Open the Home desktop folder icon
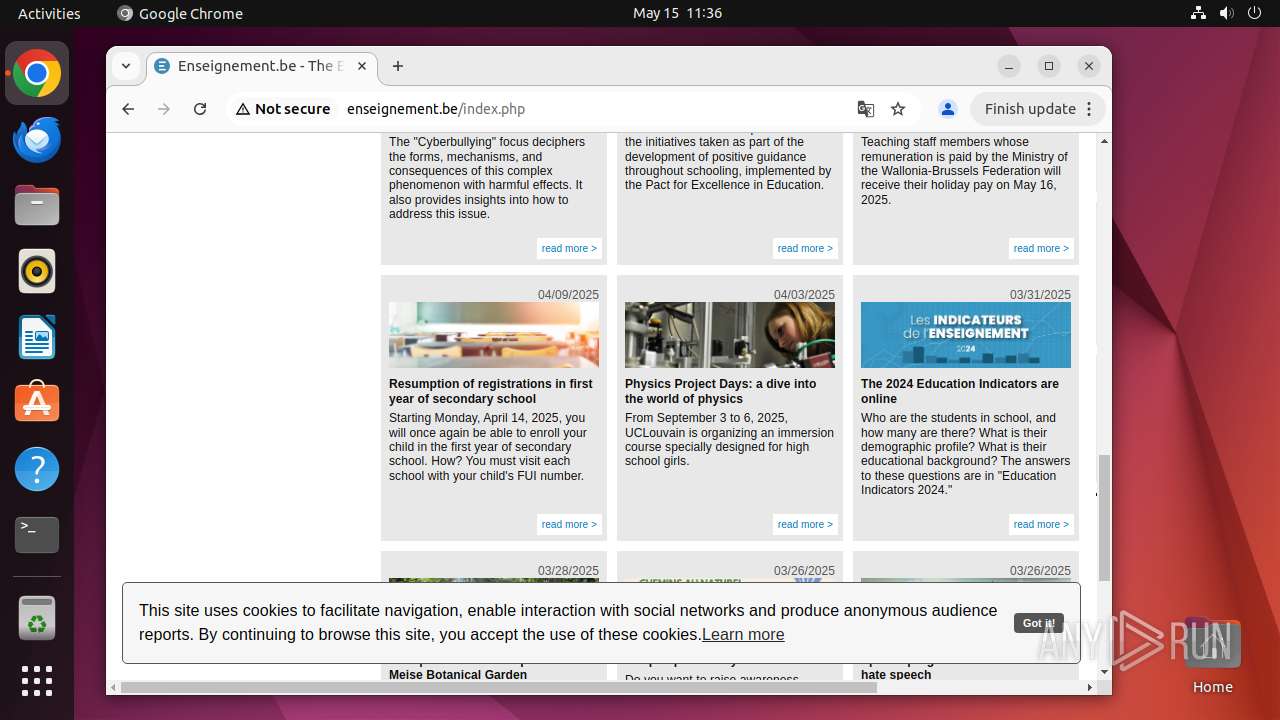The height and width of the screenshot is (720, 1280). (1212, 656)
